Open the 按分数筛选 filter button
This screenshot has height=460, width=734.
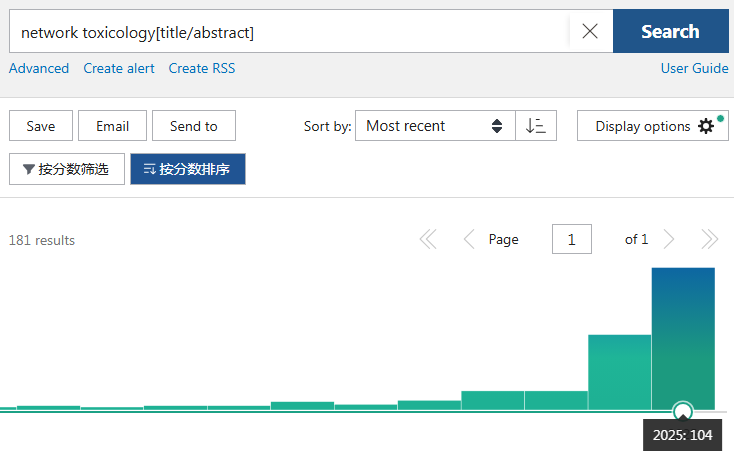(x=67, y=169)
